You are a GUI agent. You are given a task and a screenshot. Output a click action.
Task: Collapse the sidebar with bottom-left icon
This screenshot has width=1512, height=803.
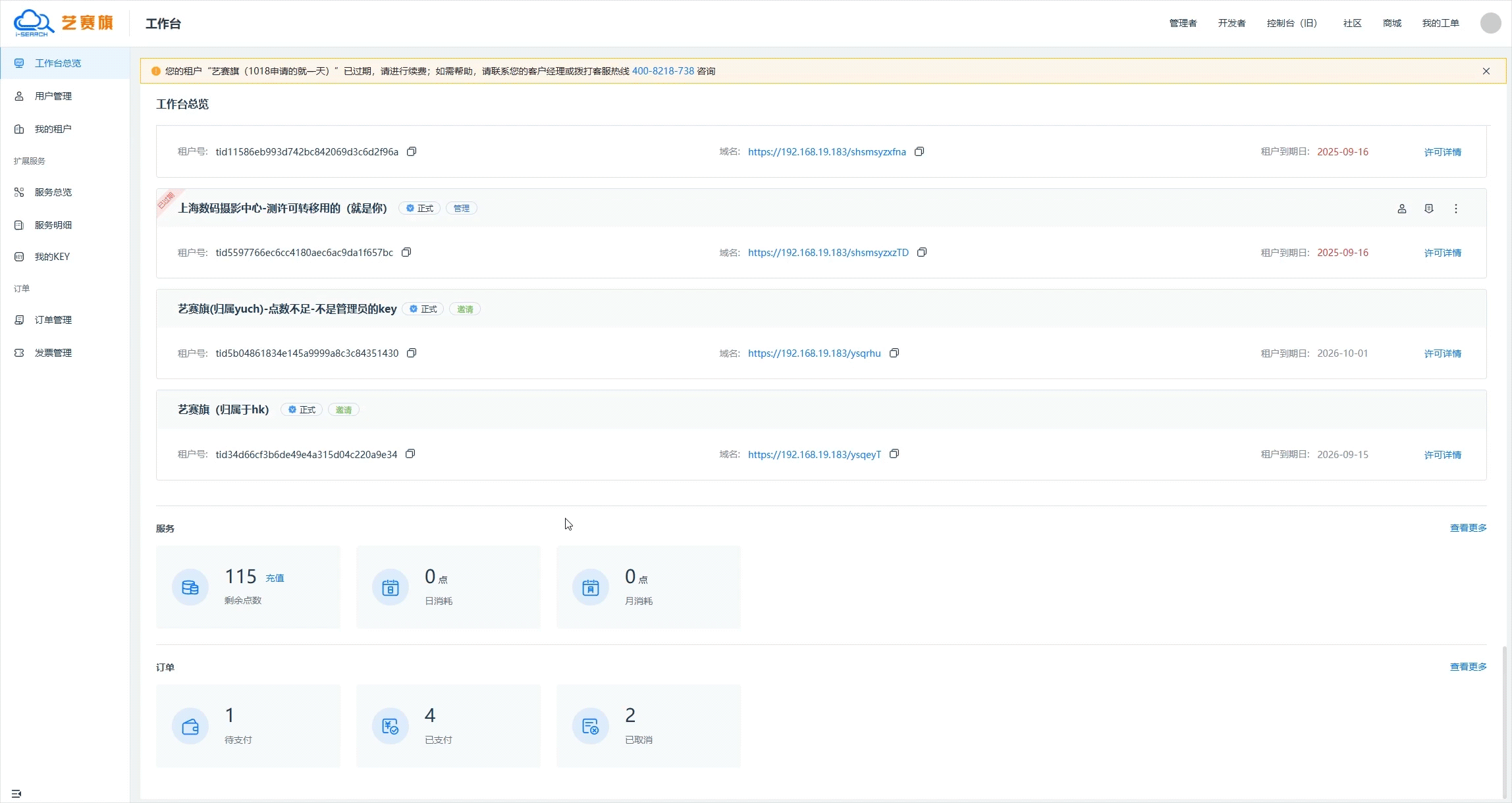16,794
